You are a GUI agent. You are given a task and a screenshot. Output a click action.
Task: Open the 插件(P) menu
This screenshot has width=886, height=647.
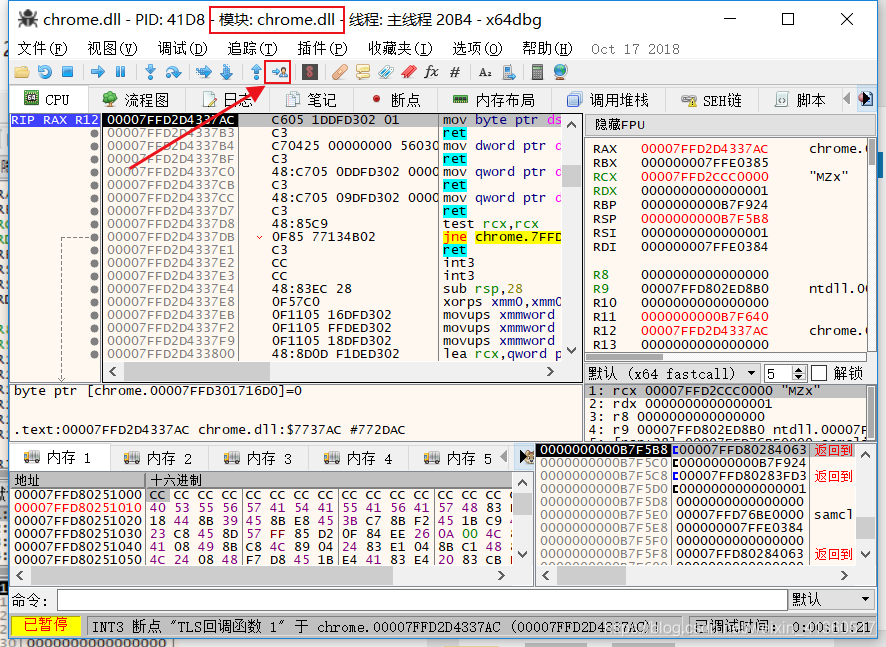tap(322, 49)
